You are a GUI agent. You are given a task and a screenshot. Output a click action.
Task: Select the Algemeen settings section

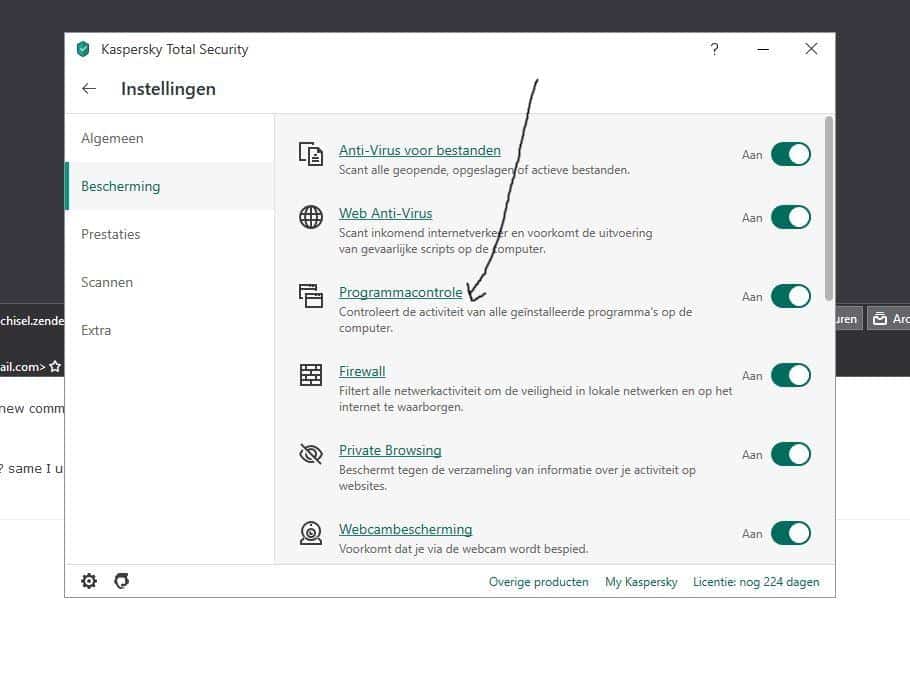tap(171, 138)
